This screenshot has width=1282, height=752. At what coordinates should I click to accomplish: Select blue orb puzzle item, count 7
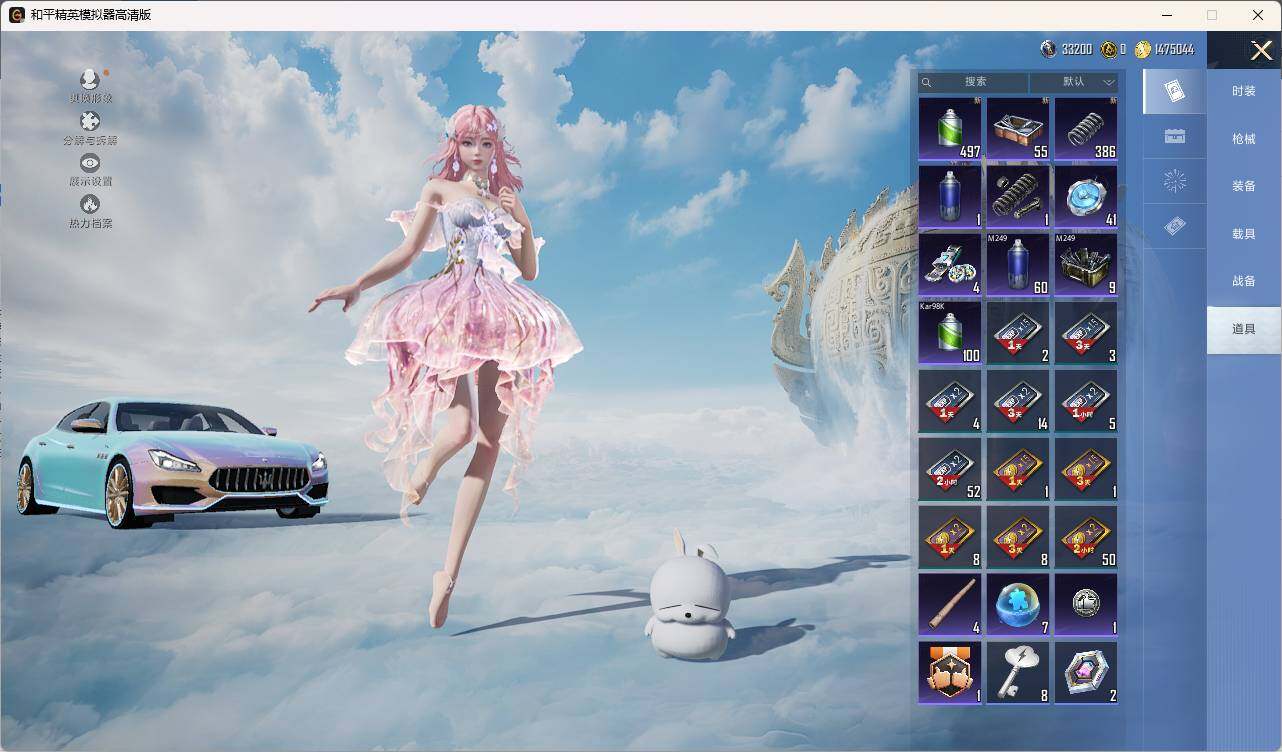pos(1018,604)
